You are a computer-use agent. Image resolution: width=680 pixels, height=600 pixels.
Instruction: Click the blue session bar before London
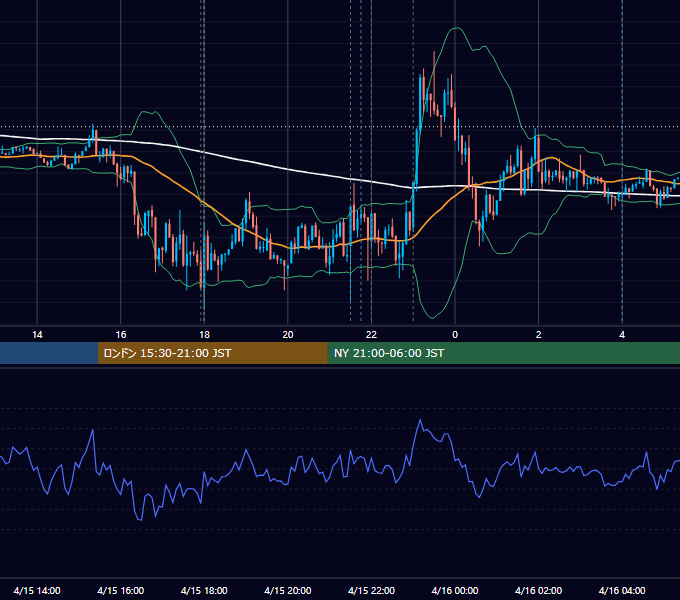[49, 353]
